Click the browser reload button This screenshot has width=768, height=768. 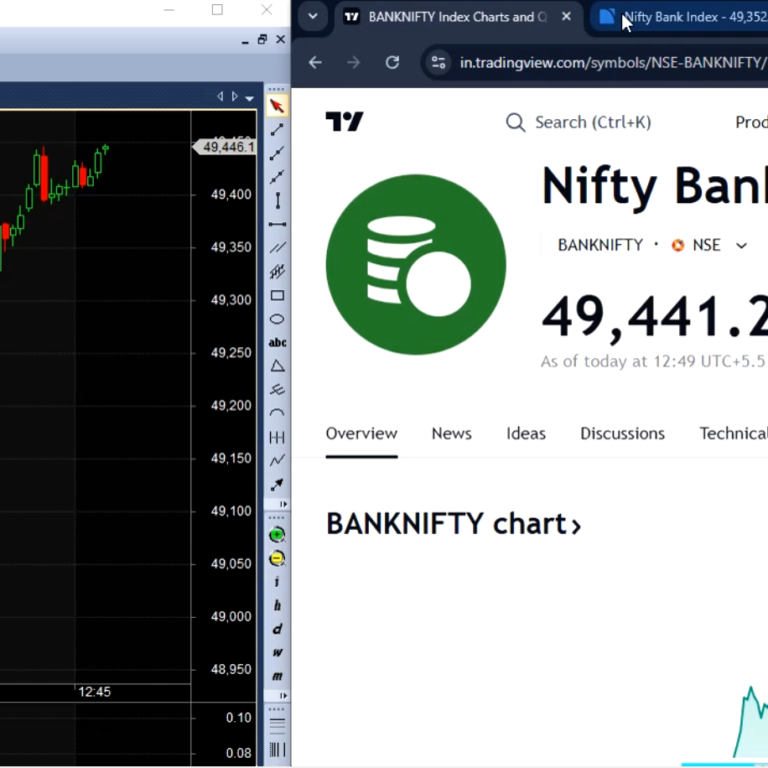click(x=392, y=62)
